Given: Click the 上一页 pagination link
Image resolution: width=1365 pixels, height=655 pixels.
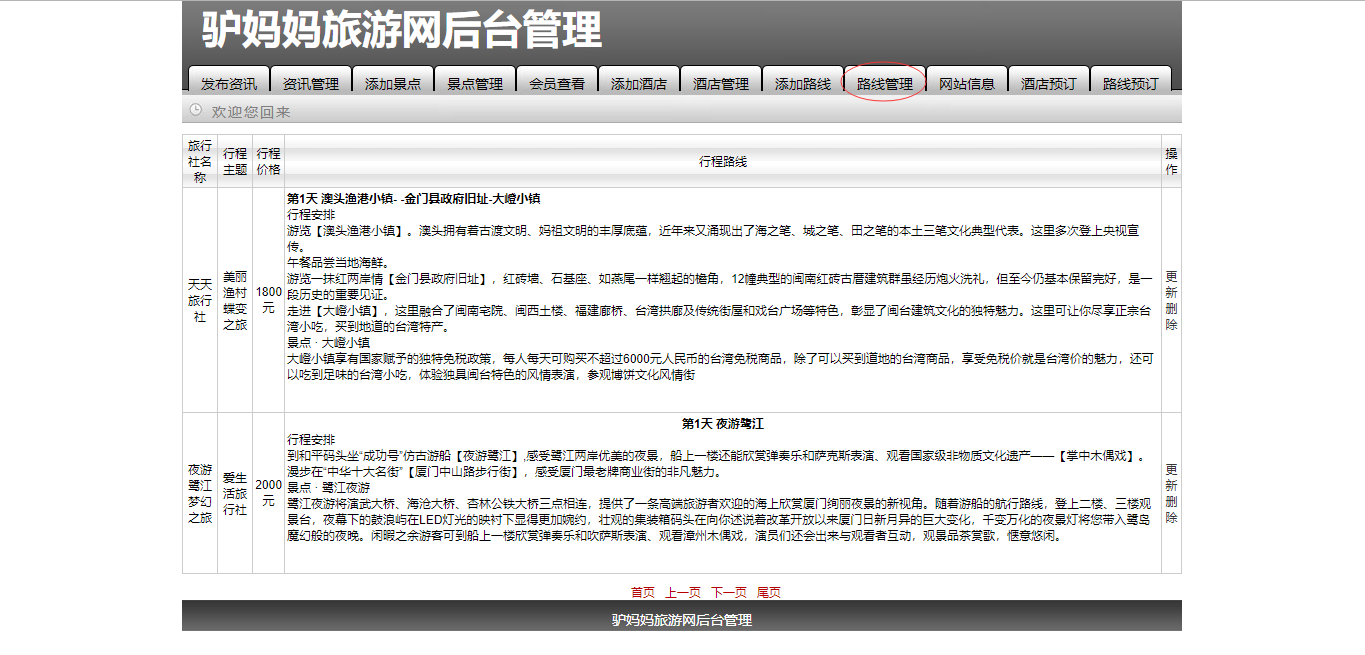Looking at the screenshot, I should point(684,592).
